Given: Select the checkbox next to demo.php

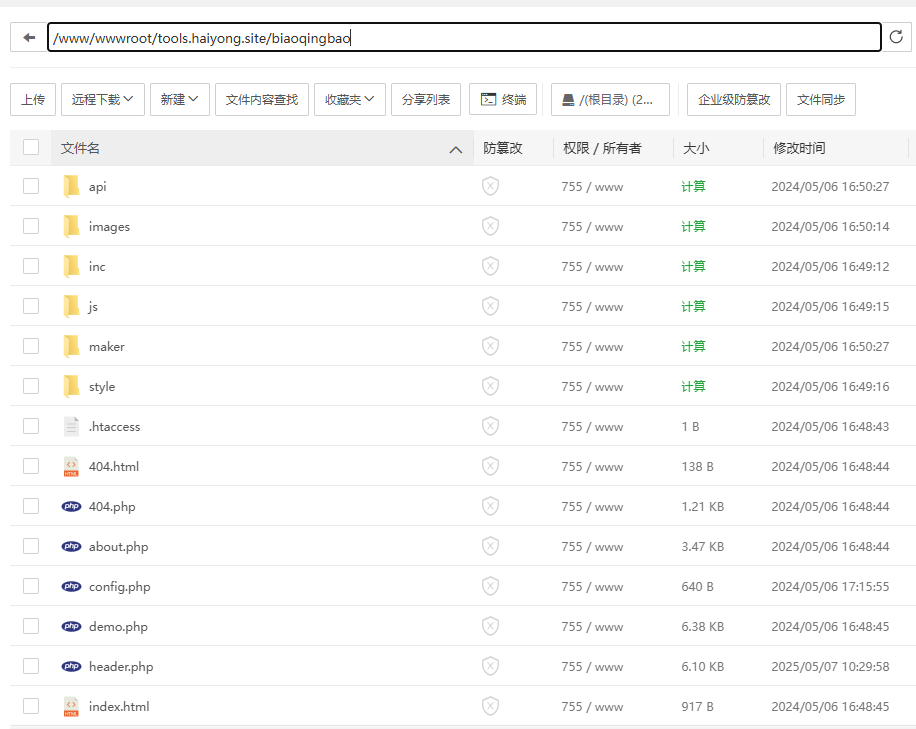Looking at the screenshot, I should coord(31,626).
